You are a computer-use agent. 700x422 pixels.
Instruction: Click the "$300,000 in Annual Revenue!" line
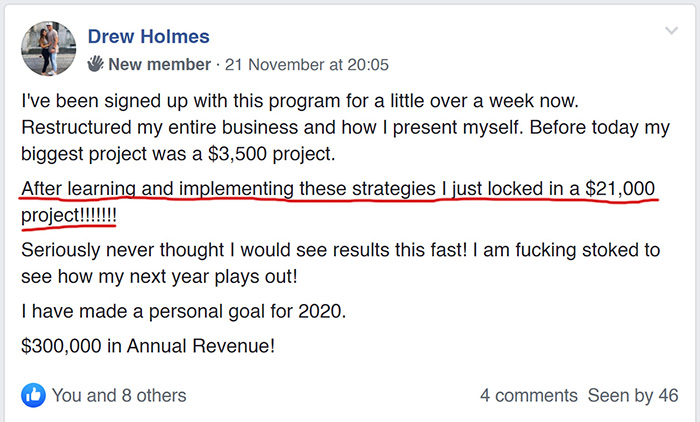148,346
